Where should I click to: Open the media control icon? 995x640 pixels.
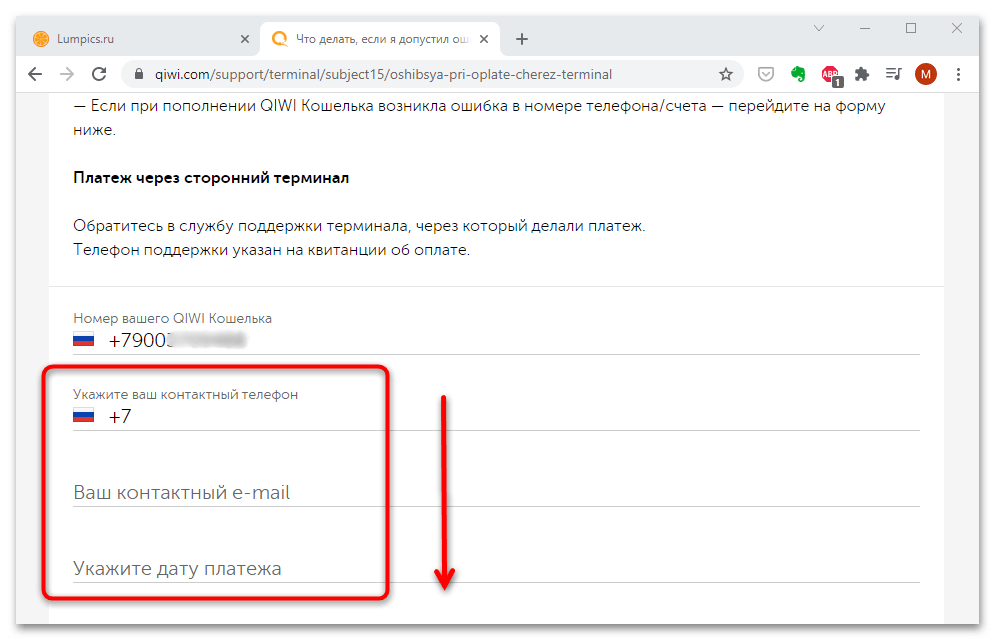[893, 74]
